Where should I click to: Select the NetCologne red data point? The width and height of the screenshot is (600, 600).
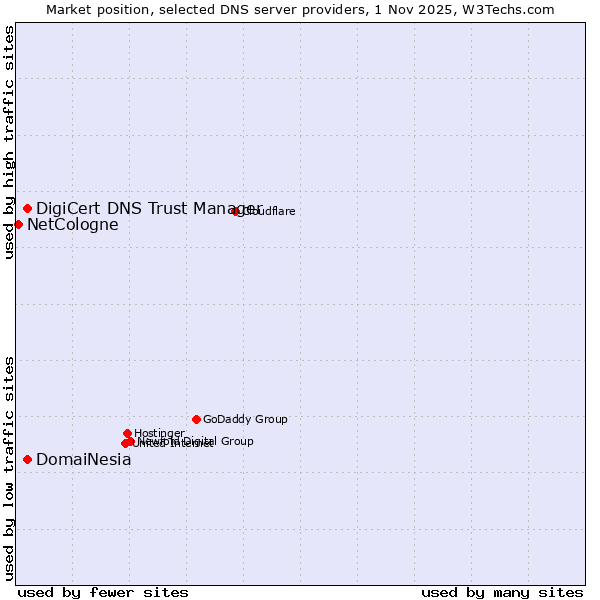pos(18,224)
